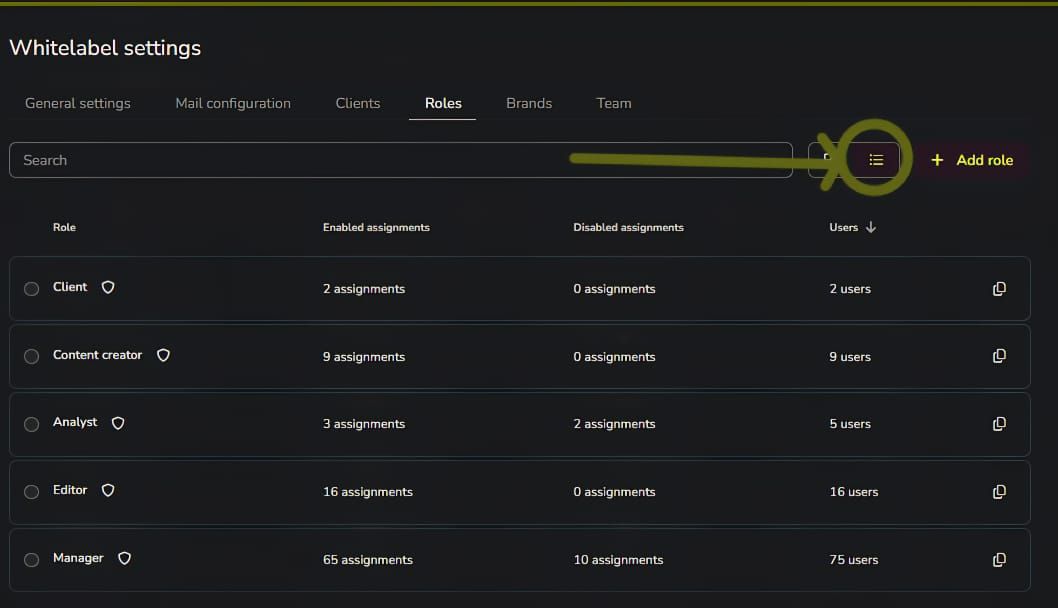Open the Team tab
Image resolution: width=1058 pixels, height=608 pixels.
(614, 103)
